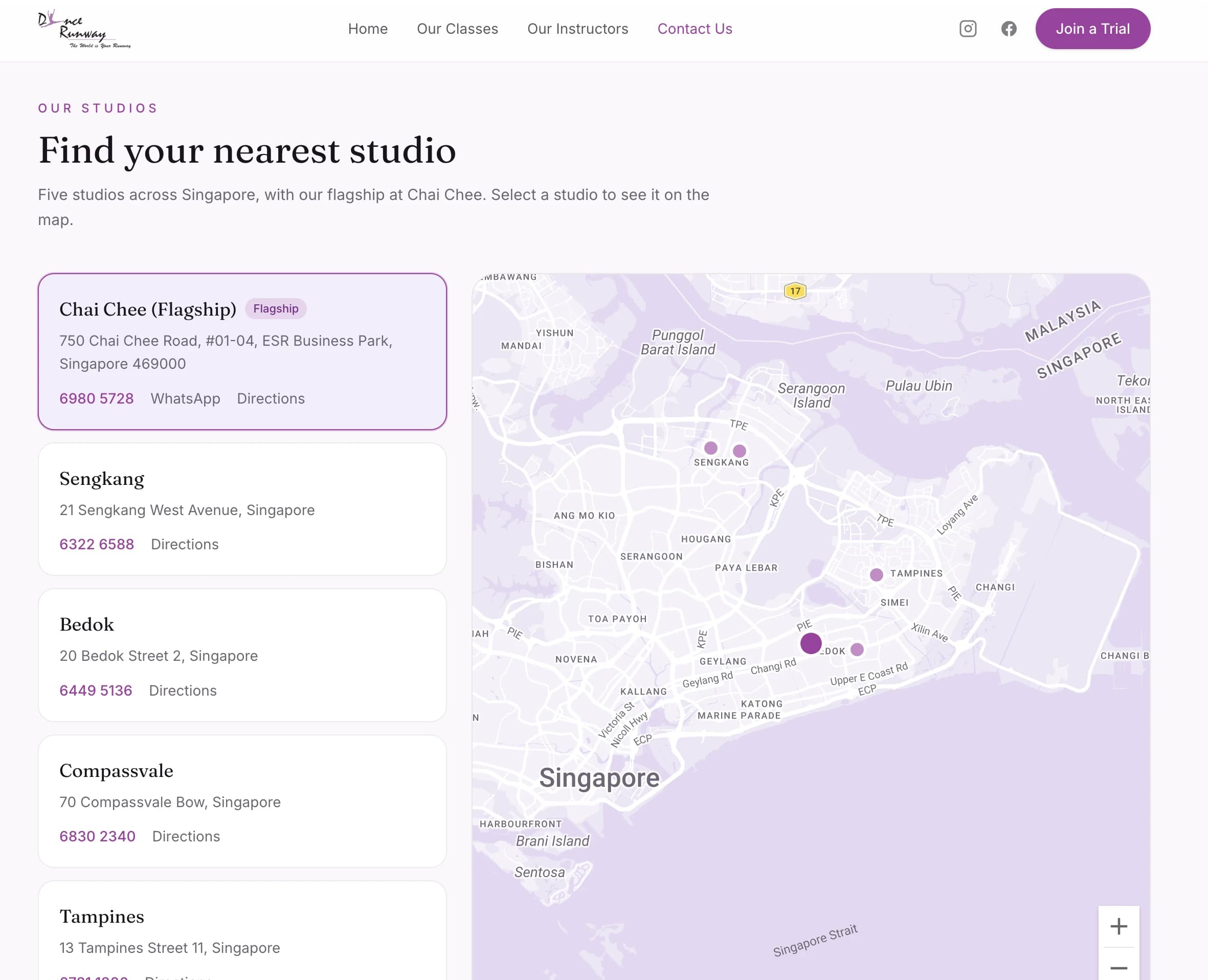The image size is (1208, 980).
Task: Click the address 21 Sengkang West Avenue
Action: [x=187, y=510]
